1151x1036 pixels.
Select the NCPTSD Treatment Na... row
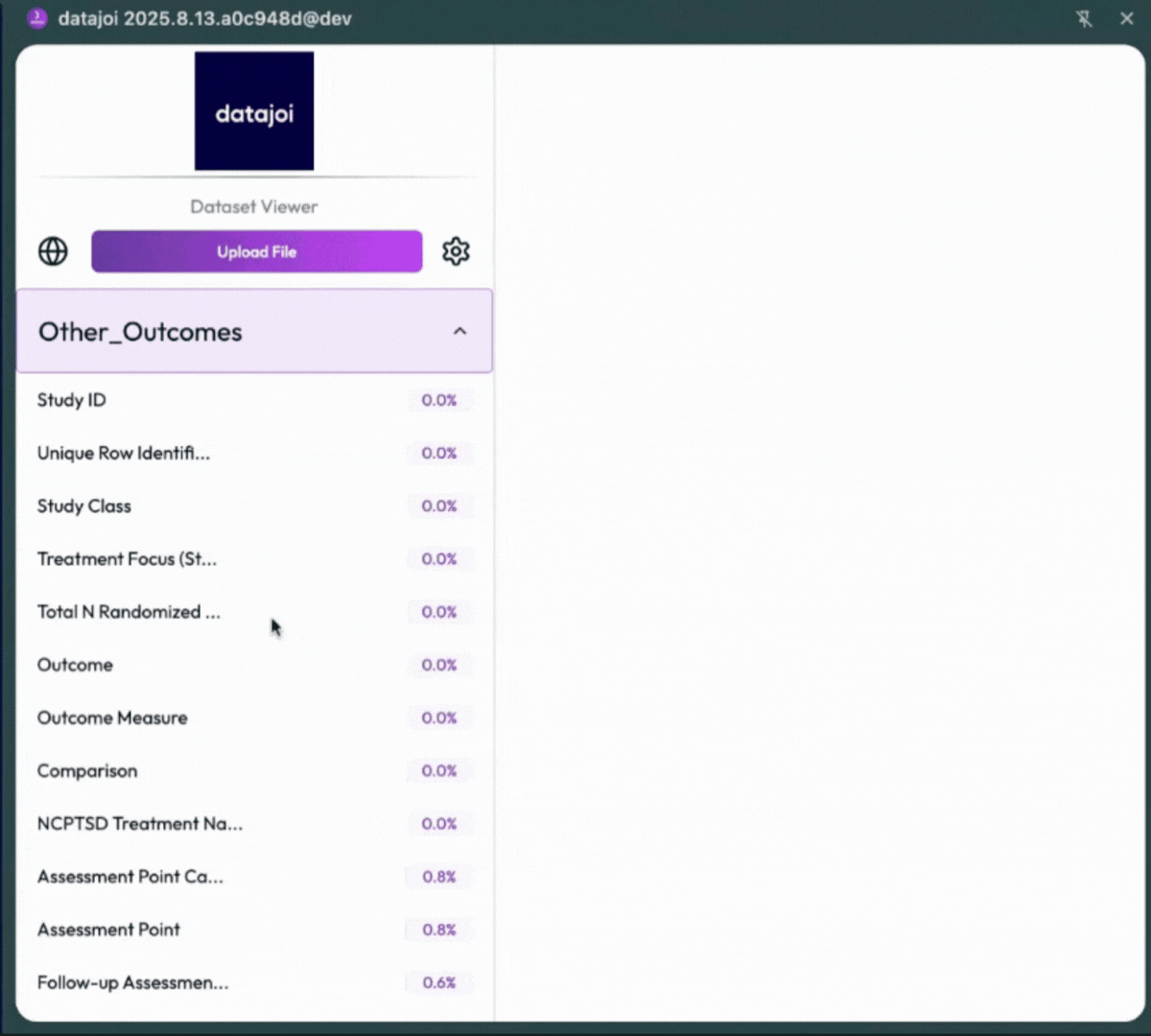point(254,823)
